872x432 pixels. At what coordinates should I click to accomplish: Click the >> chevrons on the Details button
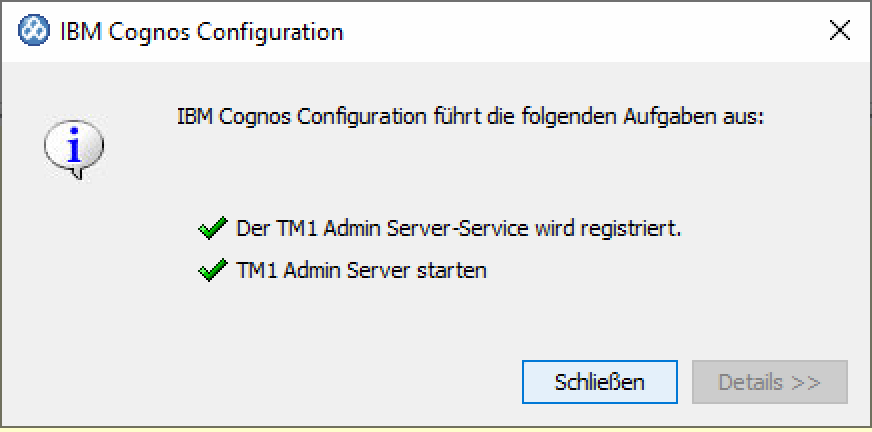(x=806, y=382)
